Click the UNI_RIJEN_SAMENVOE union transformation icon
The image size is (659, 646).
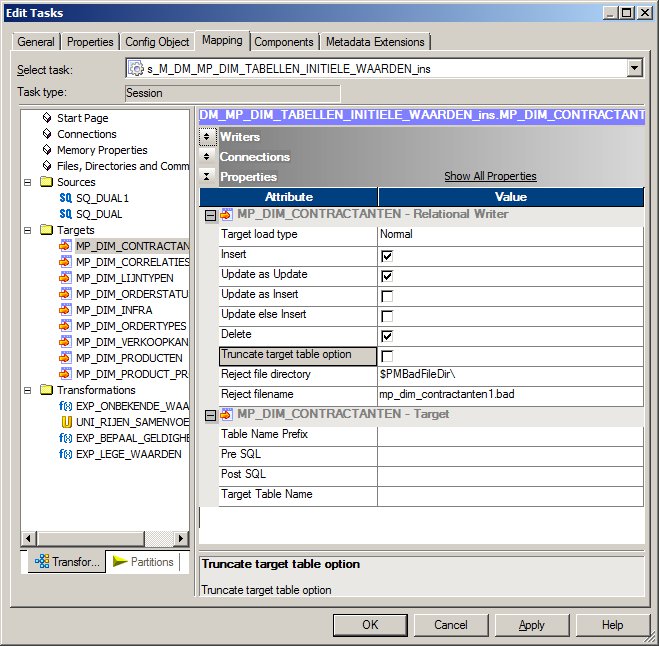click(66, 422)
